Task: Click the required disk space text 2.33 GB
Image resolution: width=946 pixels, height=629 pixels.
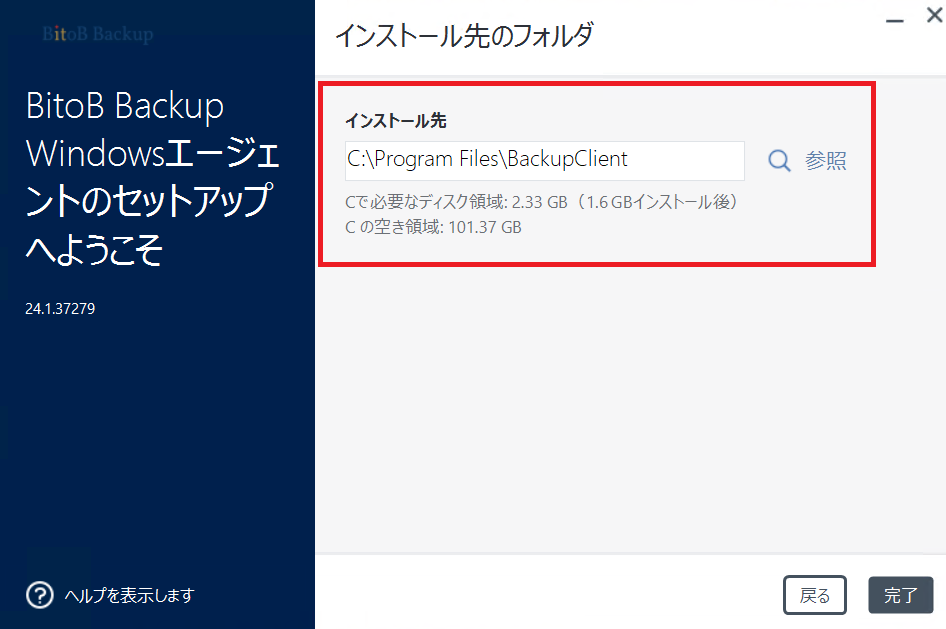Action: tap(539, 202)
